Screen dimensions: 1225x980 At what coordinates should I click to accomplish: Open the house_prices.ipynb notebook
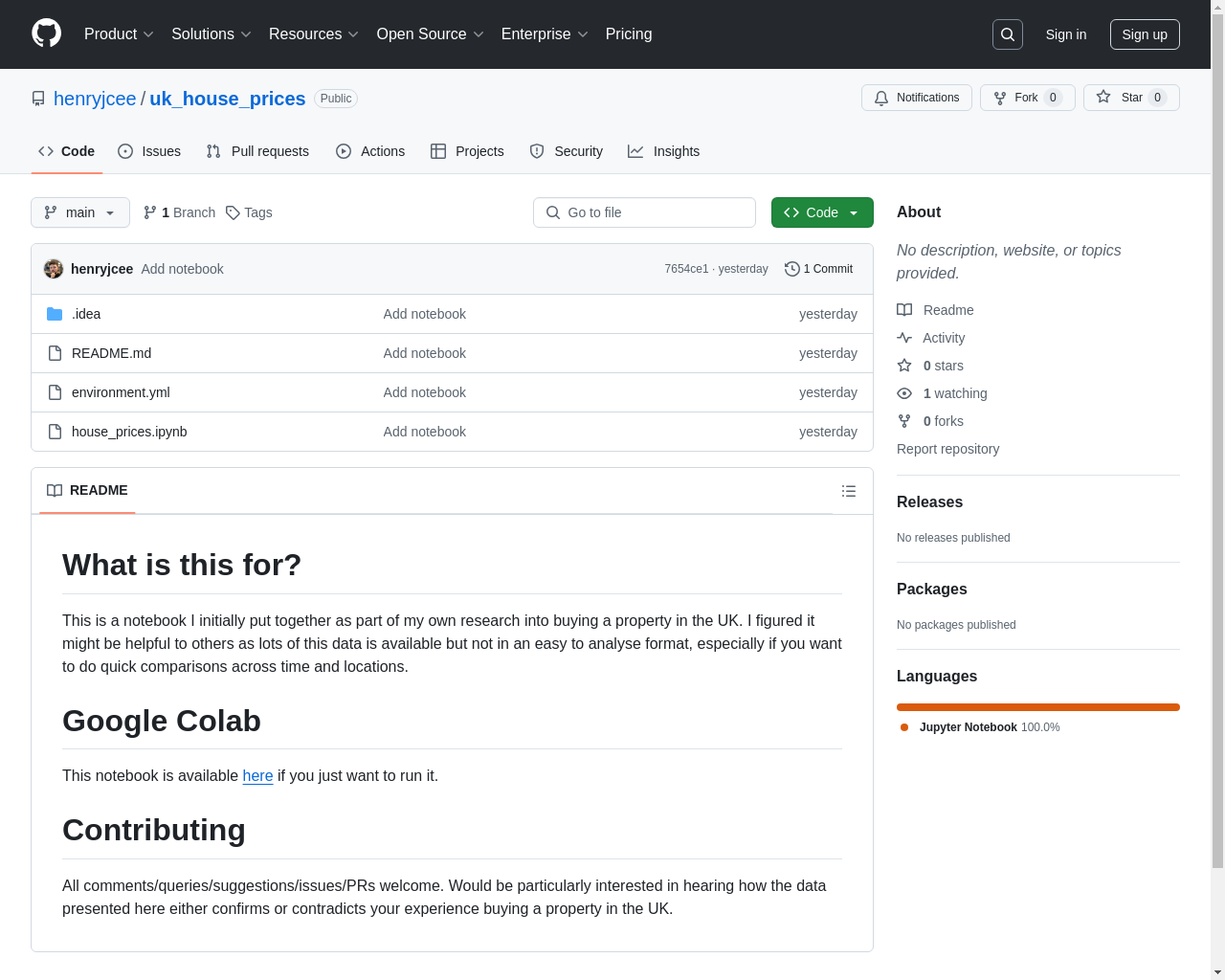pos(129,432)
